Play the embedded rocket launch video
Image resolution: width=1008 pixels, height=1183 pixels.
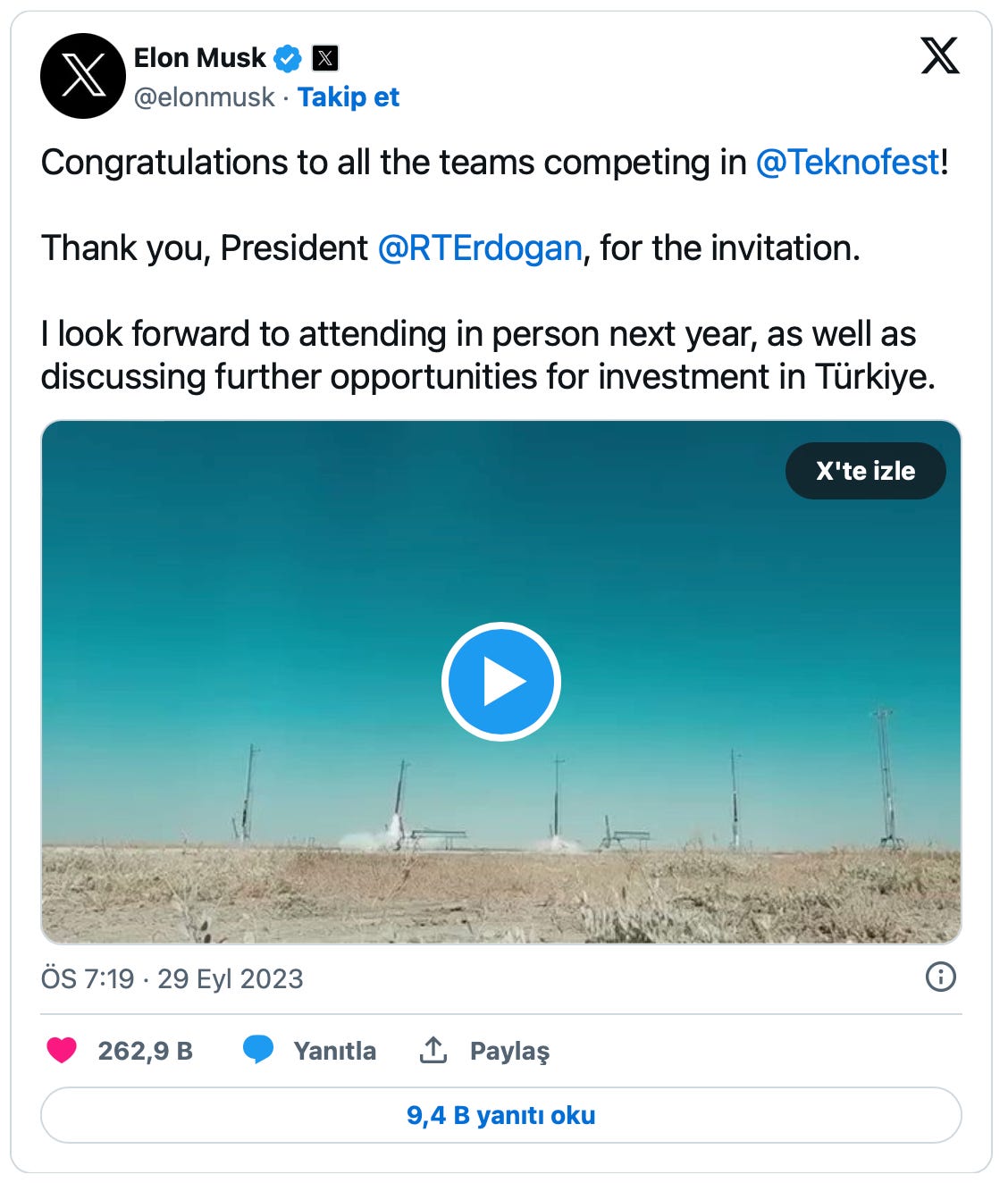pos(501,682)
